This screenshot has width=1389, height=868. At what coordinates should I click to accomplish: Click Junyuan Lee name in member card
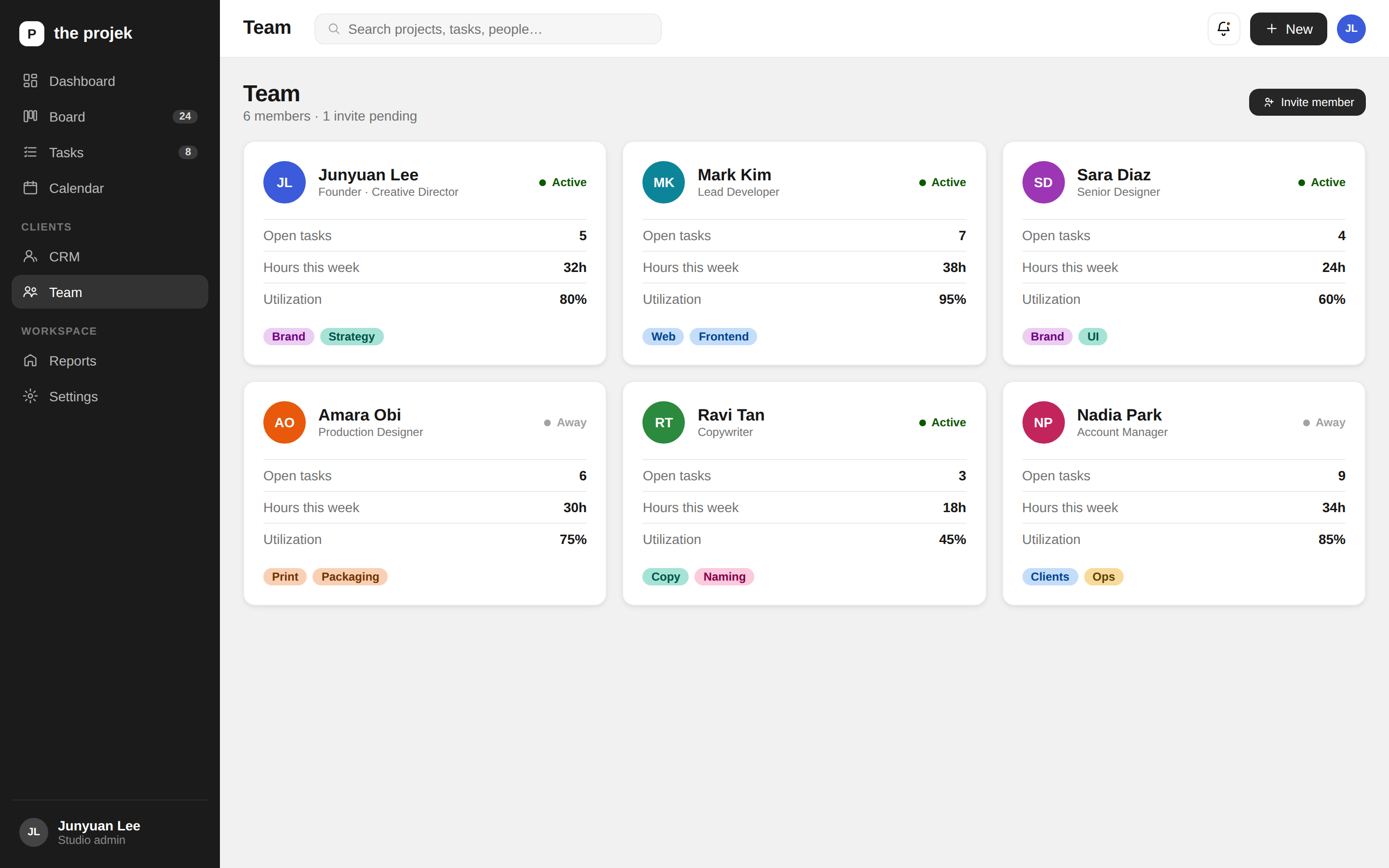(x=368, y=175)
